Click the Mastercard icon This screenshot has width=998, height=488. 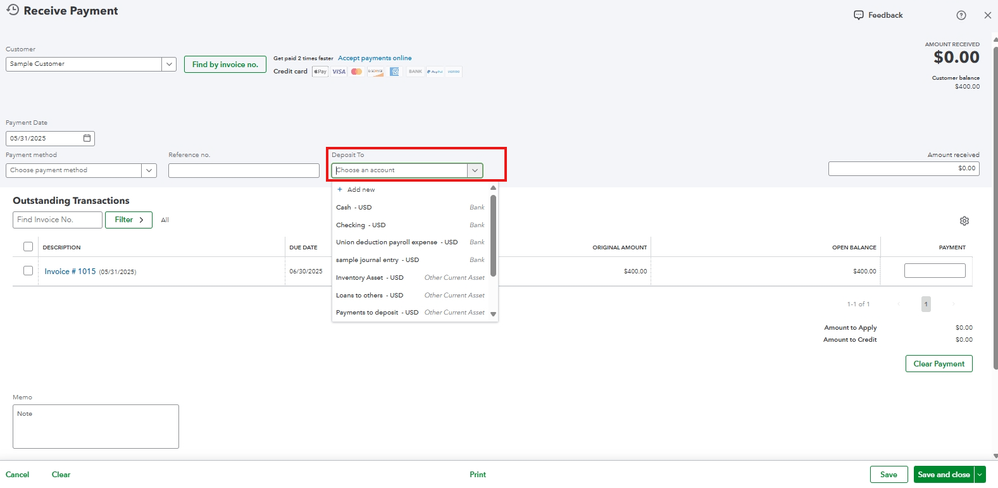(x=356, y=72)
